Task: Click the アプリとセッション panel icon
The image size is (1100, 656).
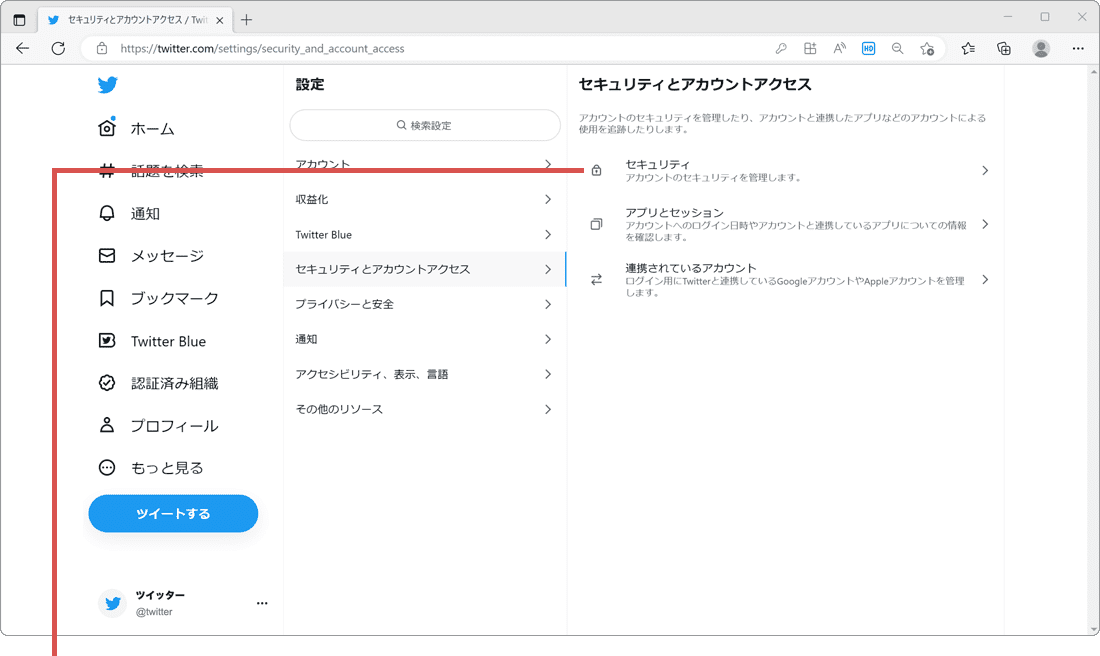Action: (x=595, y=223)
